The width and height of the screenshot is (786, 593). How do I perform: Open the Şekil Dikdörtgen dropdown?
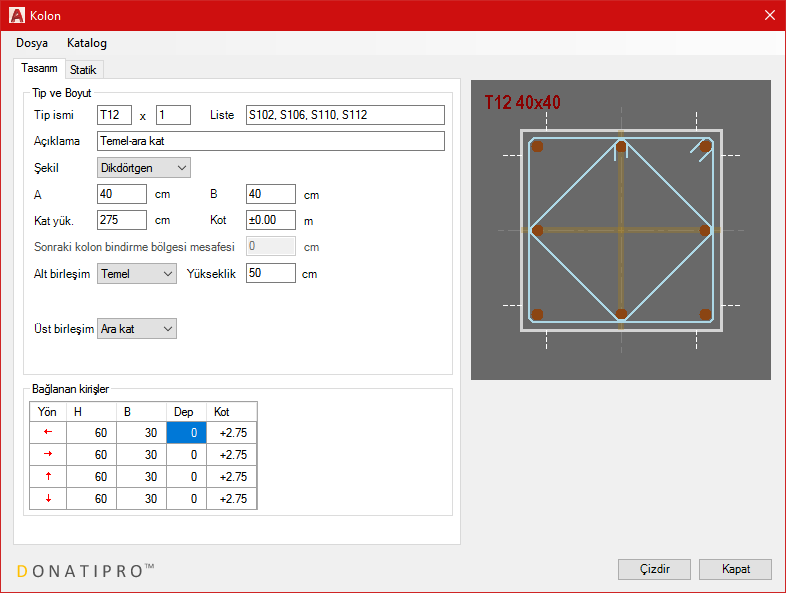coord(143,168)
